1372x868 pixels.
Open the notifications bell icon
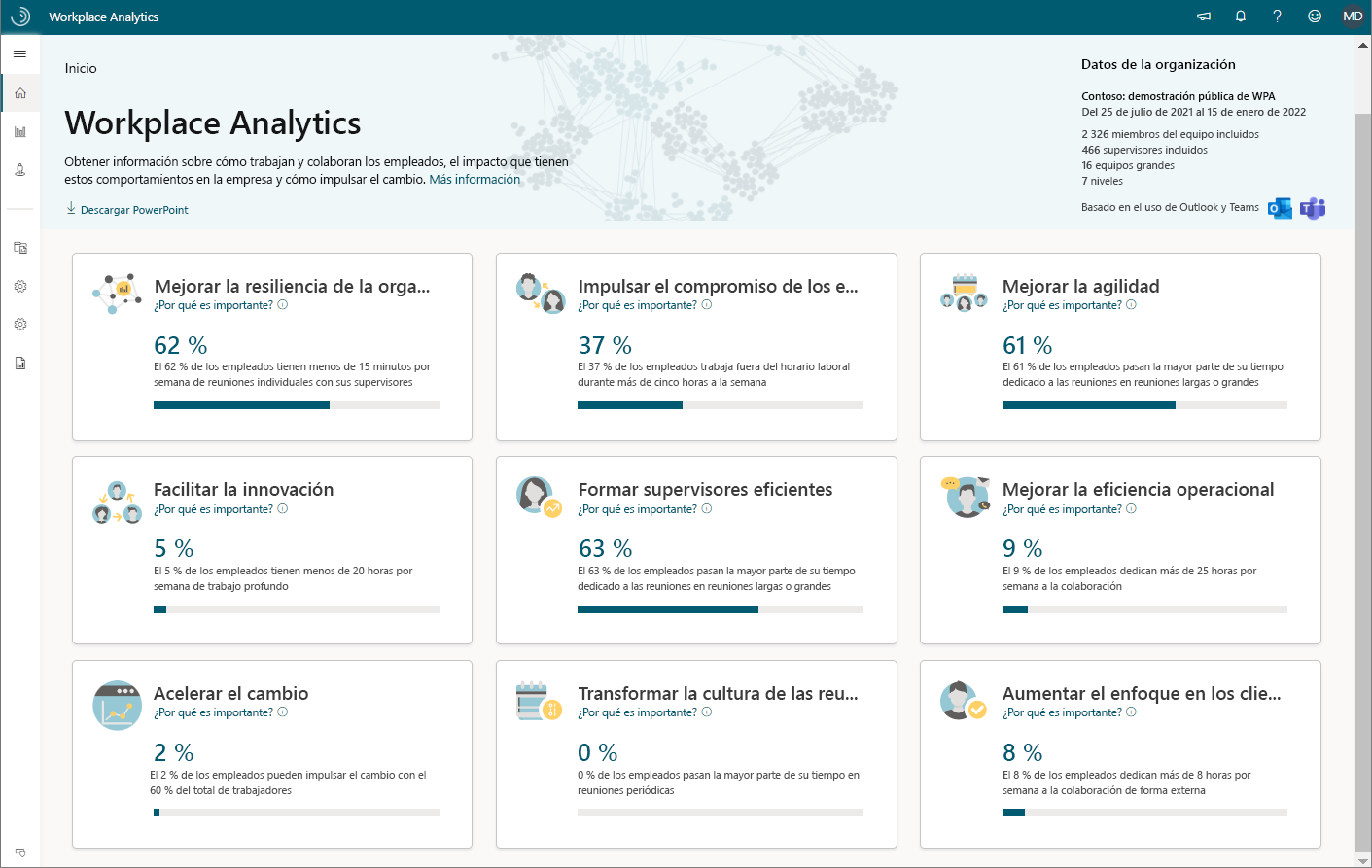(x=1241, y=17)
